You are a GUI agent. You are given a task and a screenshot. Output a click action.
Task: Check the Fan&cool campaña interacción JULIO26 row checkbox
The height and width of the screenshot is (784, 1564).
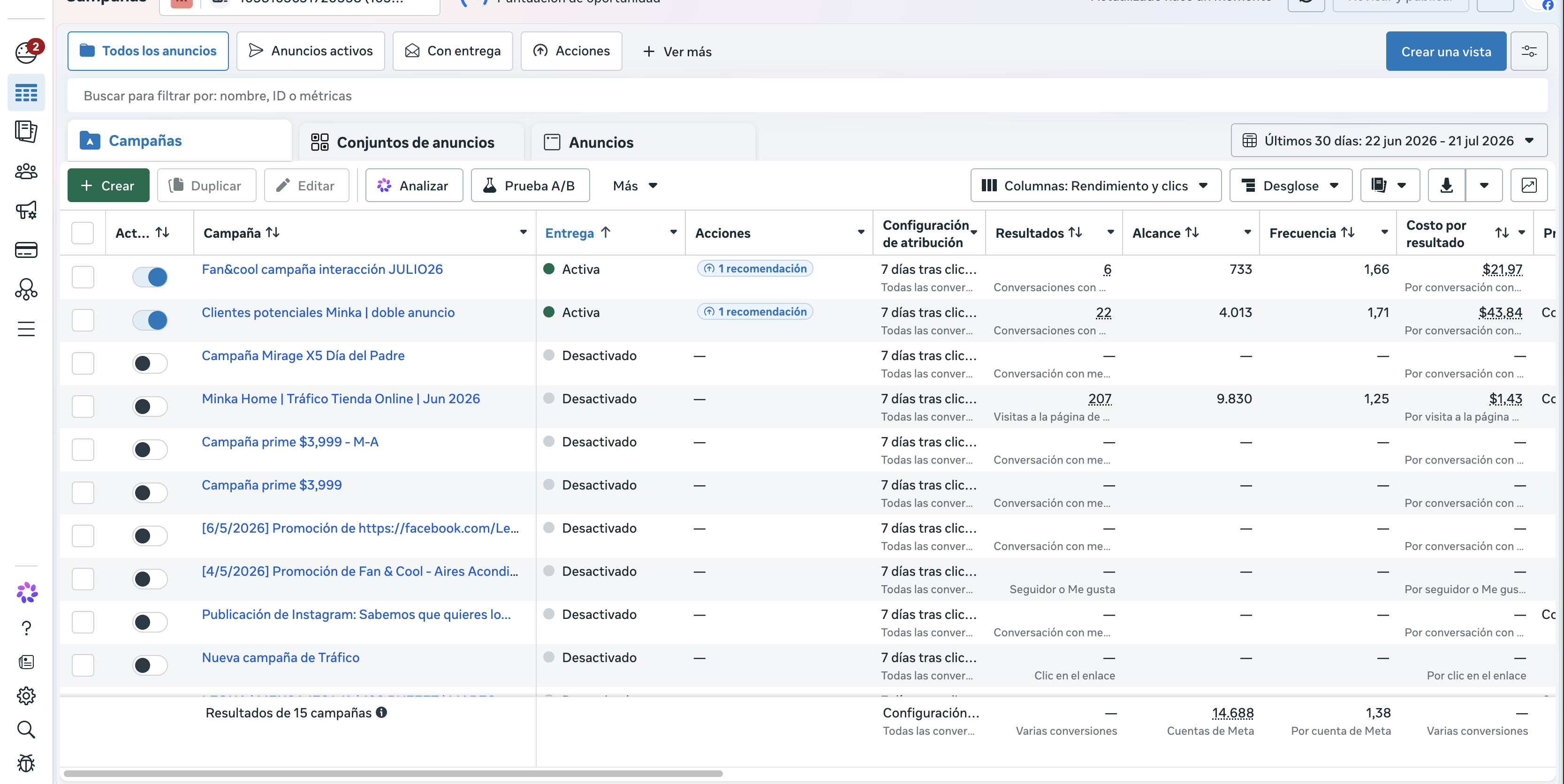point(83,277)
